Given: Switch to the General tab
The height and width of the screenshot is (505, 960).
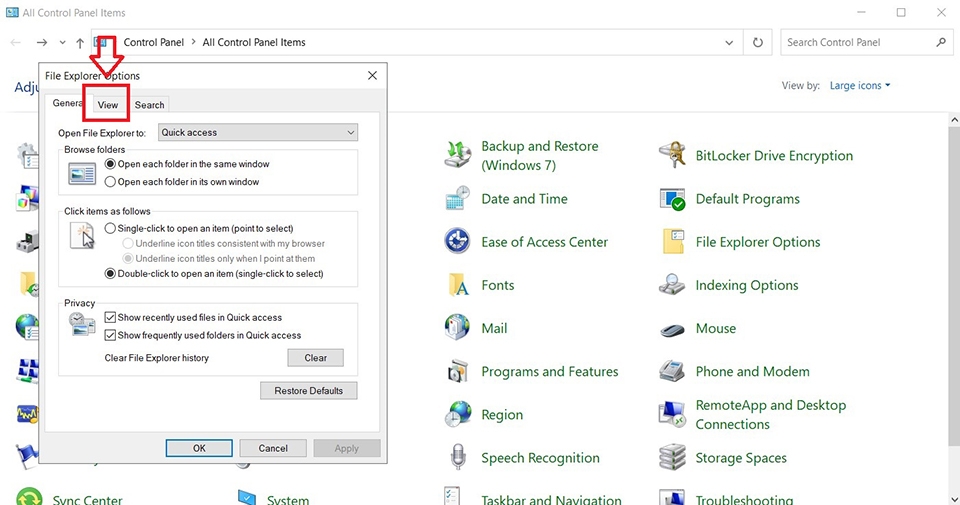Looking at the screenshot, I should [x=66, y=103].
